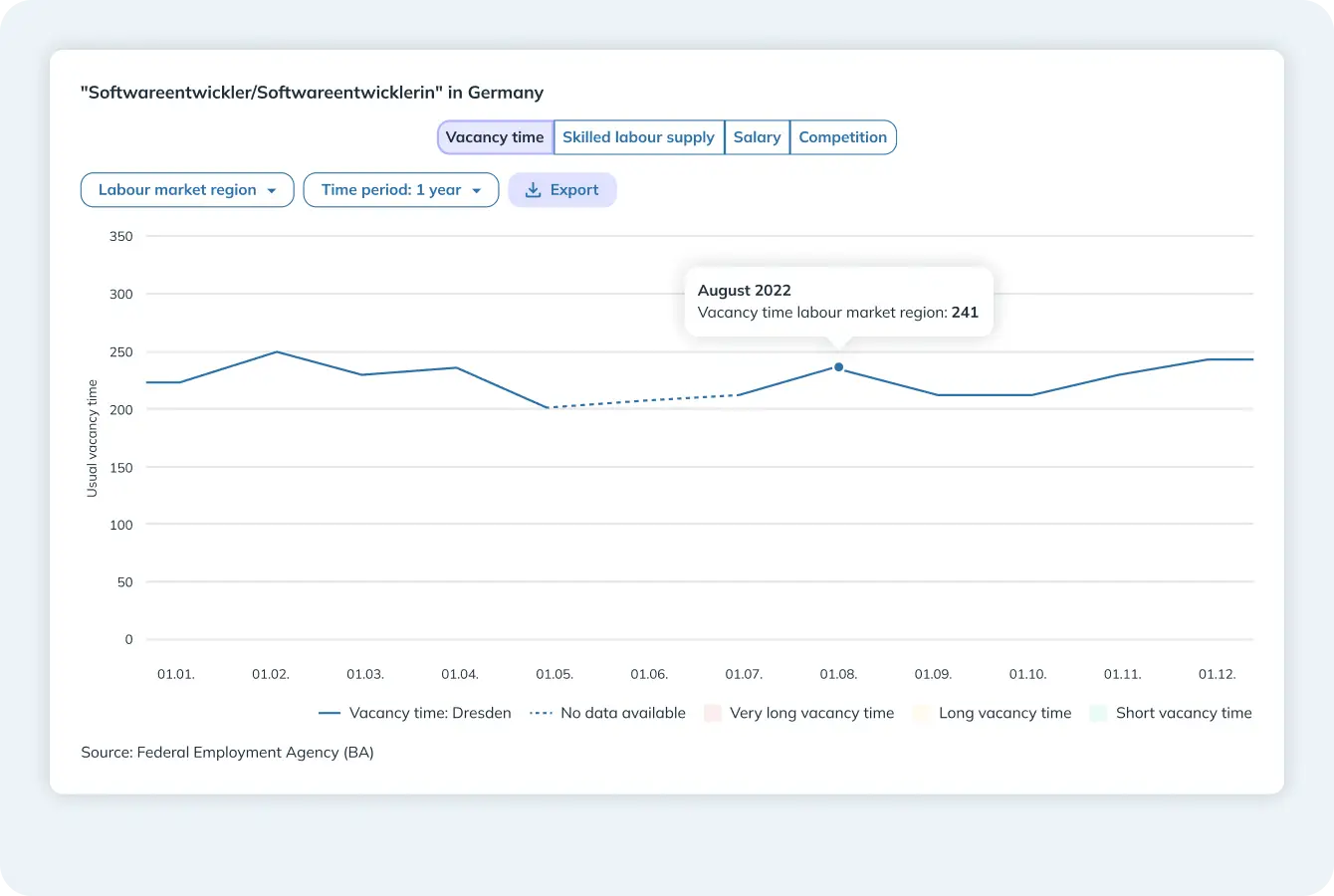The width and height of the screenshot is (1334, 896).
Task: Click the download icon in Export button
Action: pos(533,190)
